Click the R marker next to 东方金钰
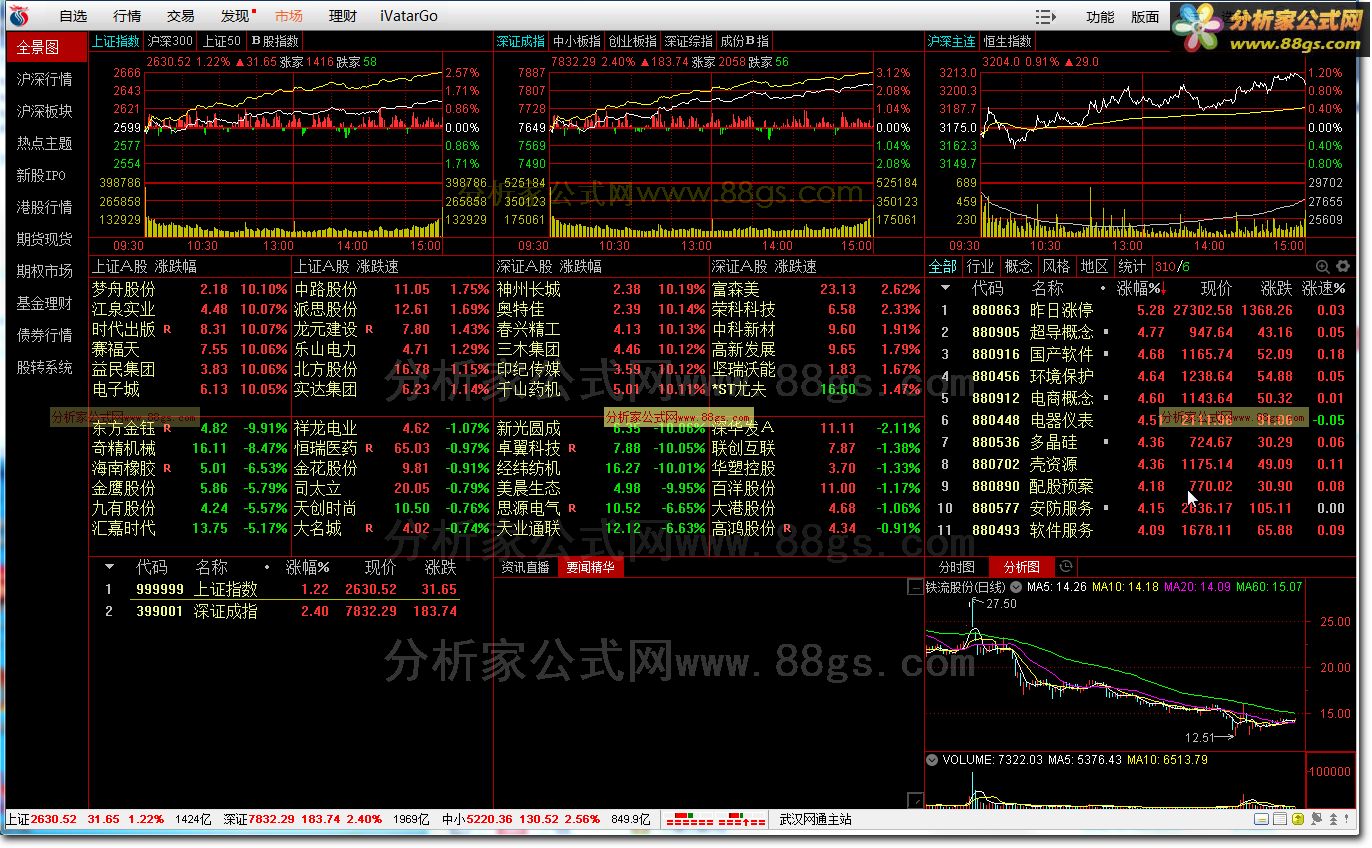Image resolution: width=1372 pixels, height=848 pixels. (x=167, y=428)
